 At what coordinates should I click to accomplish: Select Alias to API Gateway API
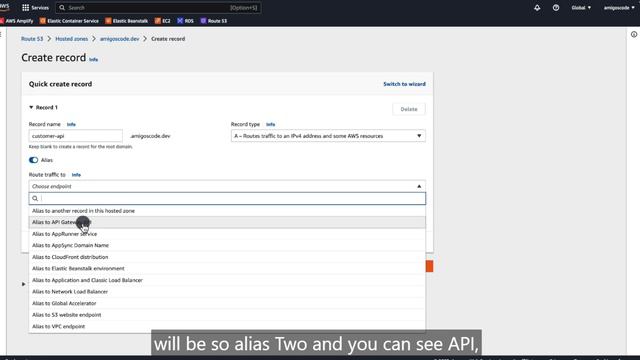(227, 222)
